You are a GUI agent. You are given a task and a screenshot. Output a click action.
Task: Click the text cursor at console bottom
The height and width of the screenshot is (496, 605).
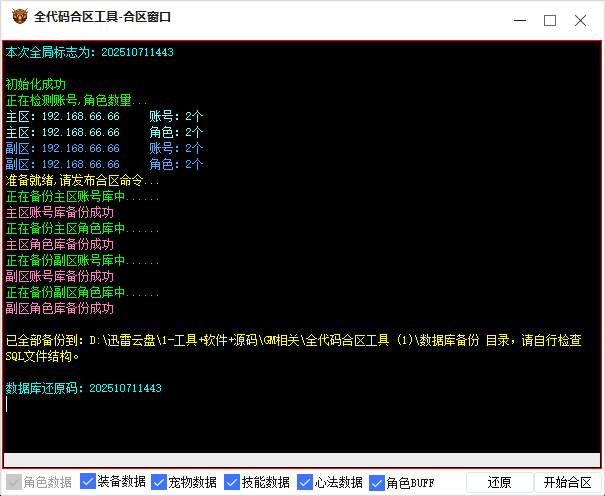pos(8,404)
